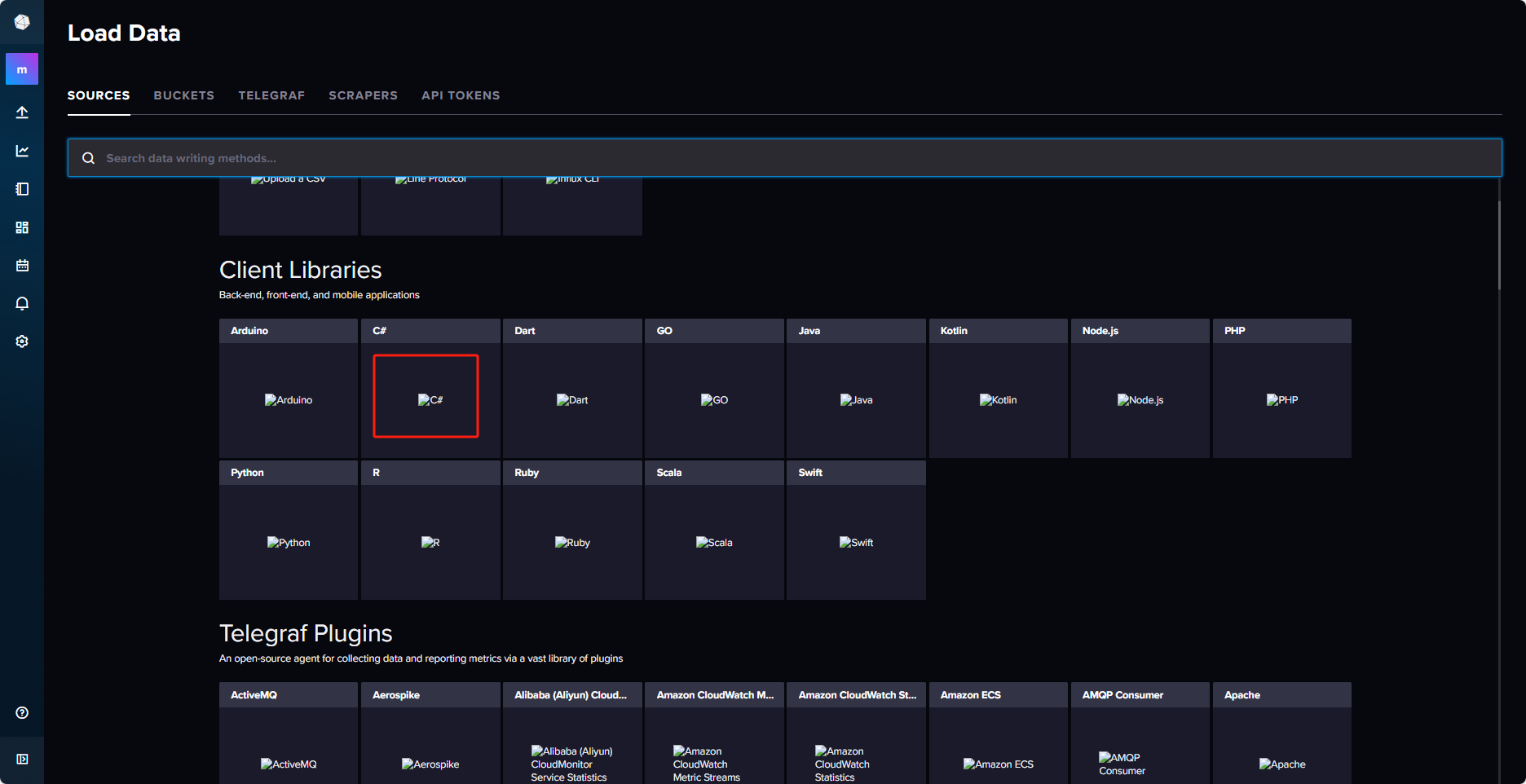Select the Dart client library card

[572, 388]
